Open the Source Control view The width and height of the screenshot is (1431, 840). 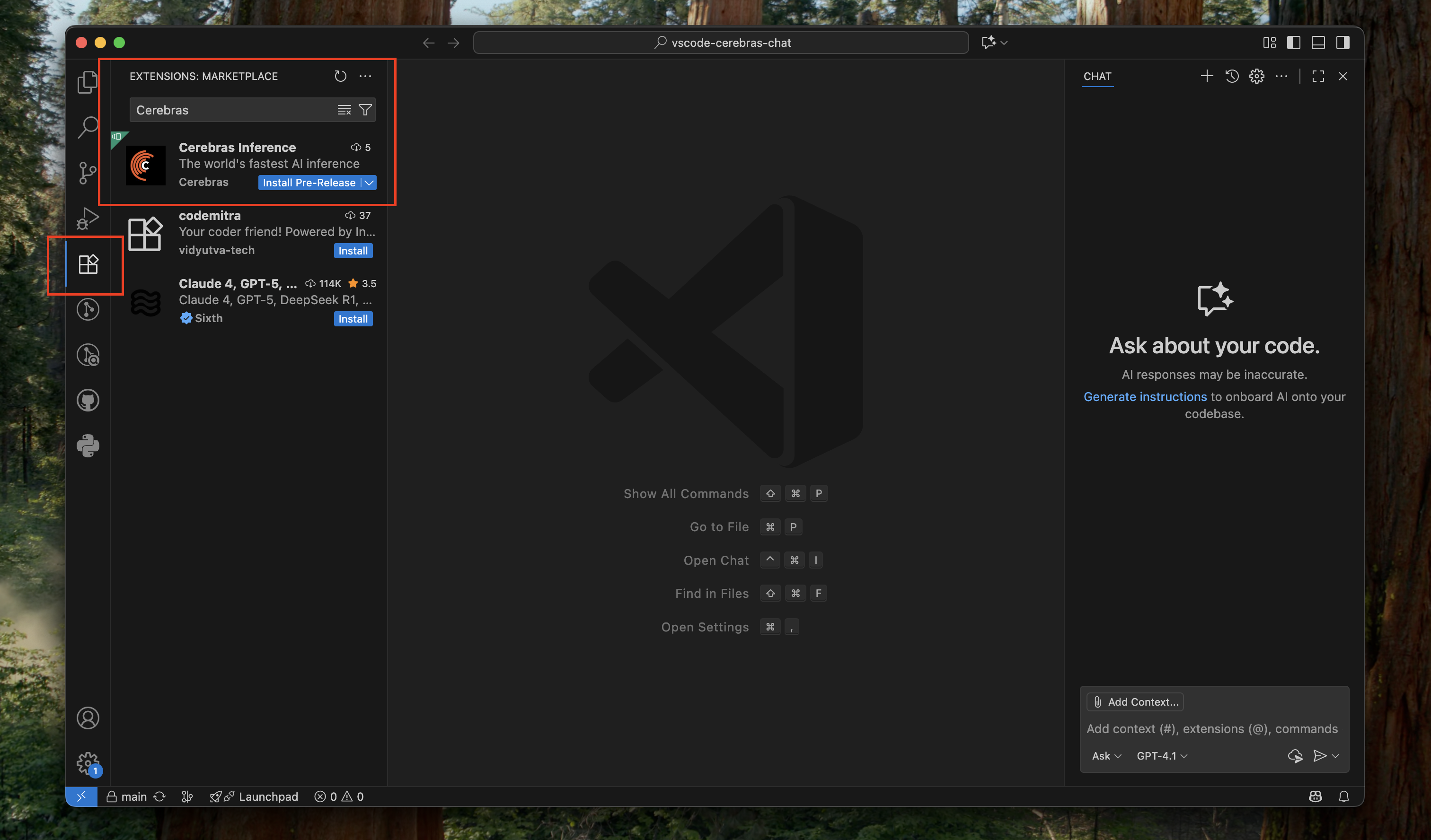pyautogui.click(x=88, y=173)
